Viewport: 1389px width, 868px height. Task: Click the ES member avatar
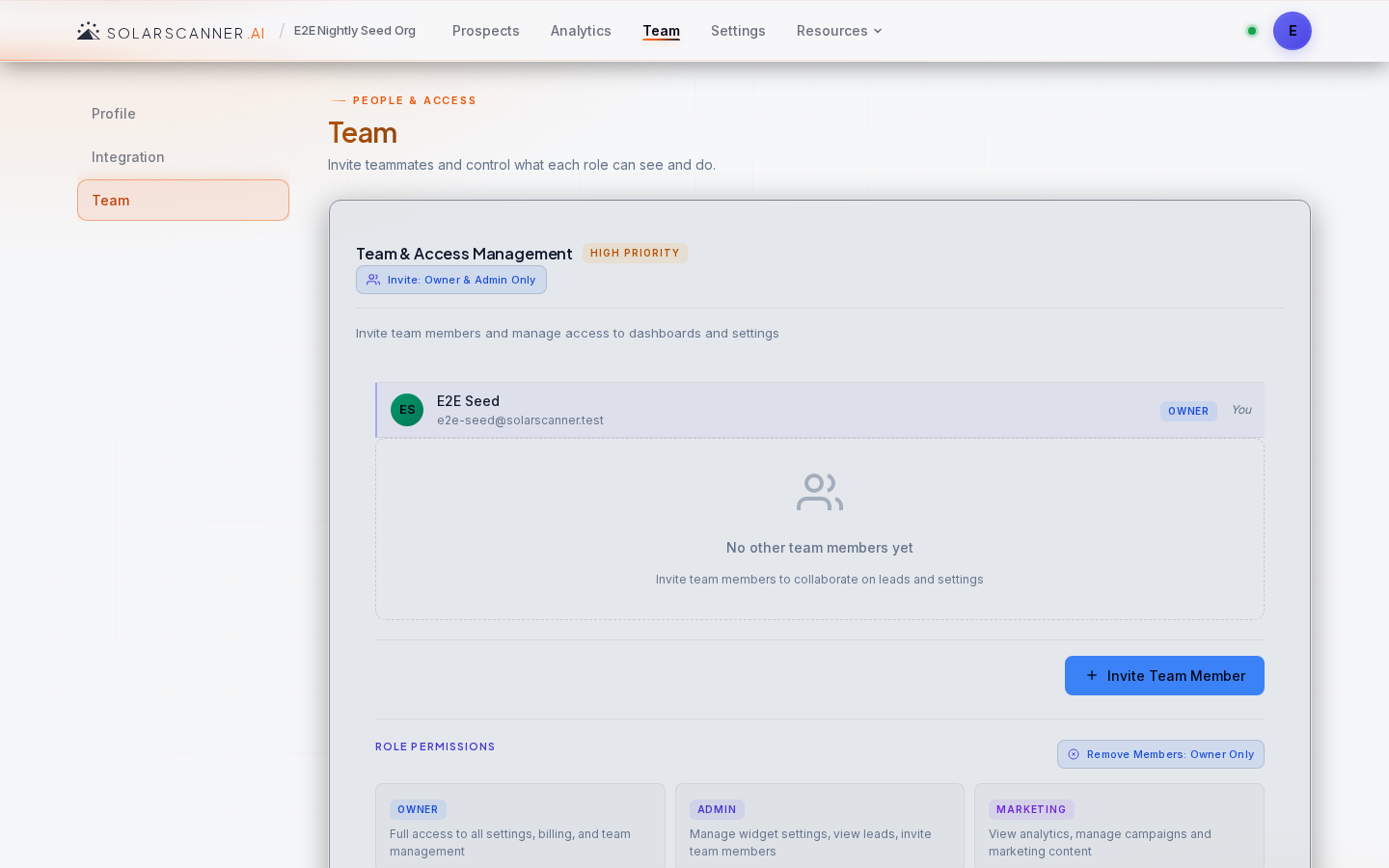(x=407, y=410)
